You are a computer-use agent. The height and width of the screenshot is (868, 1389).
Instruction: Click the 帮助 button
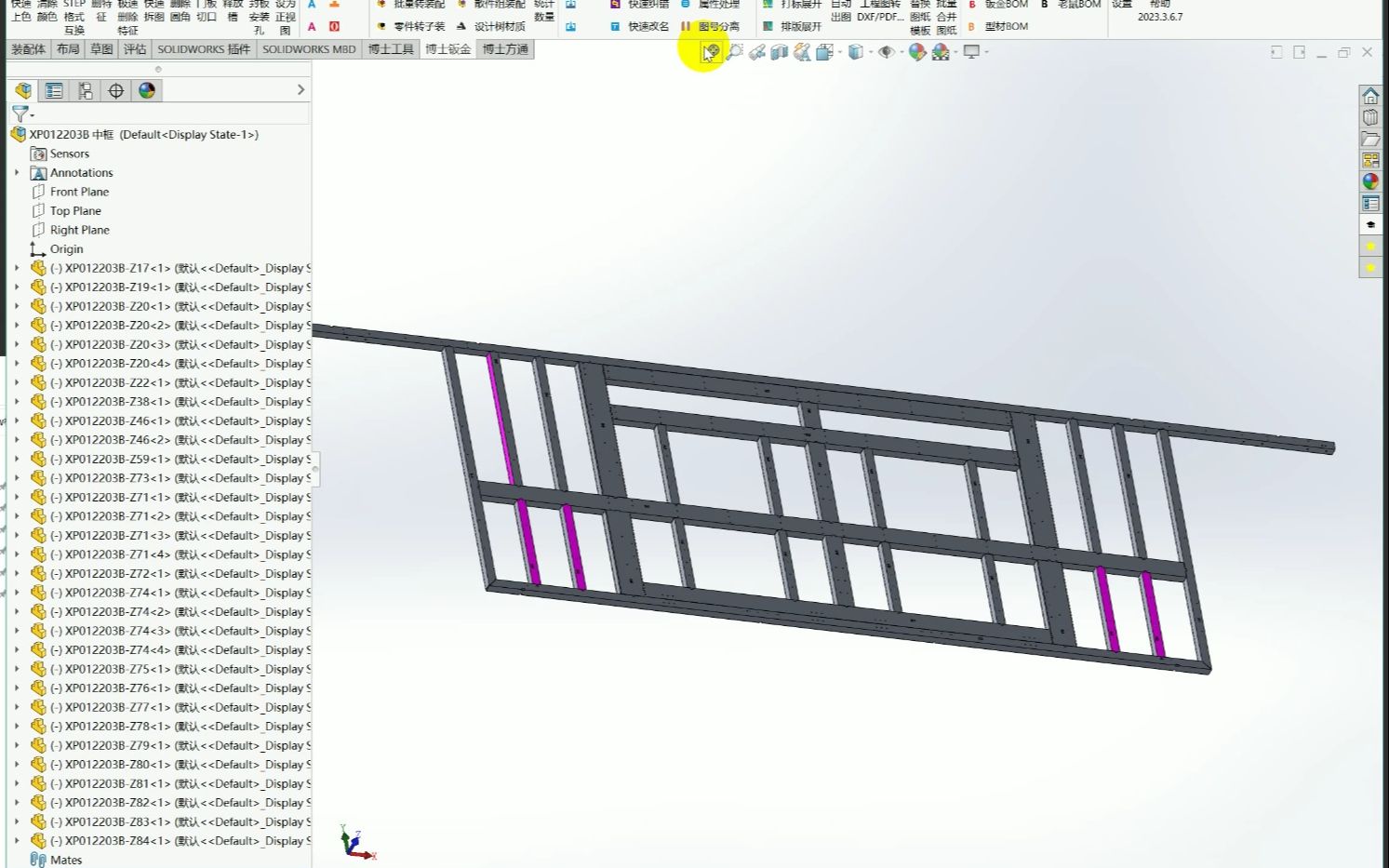pyautogui.click(x=1158, y=5)
